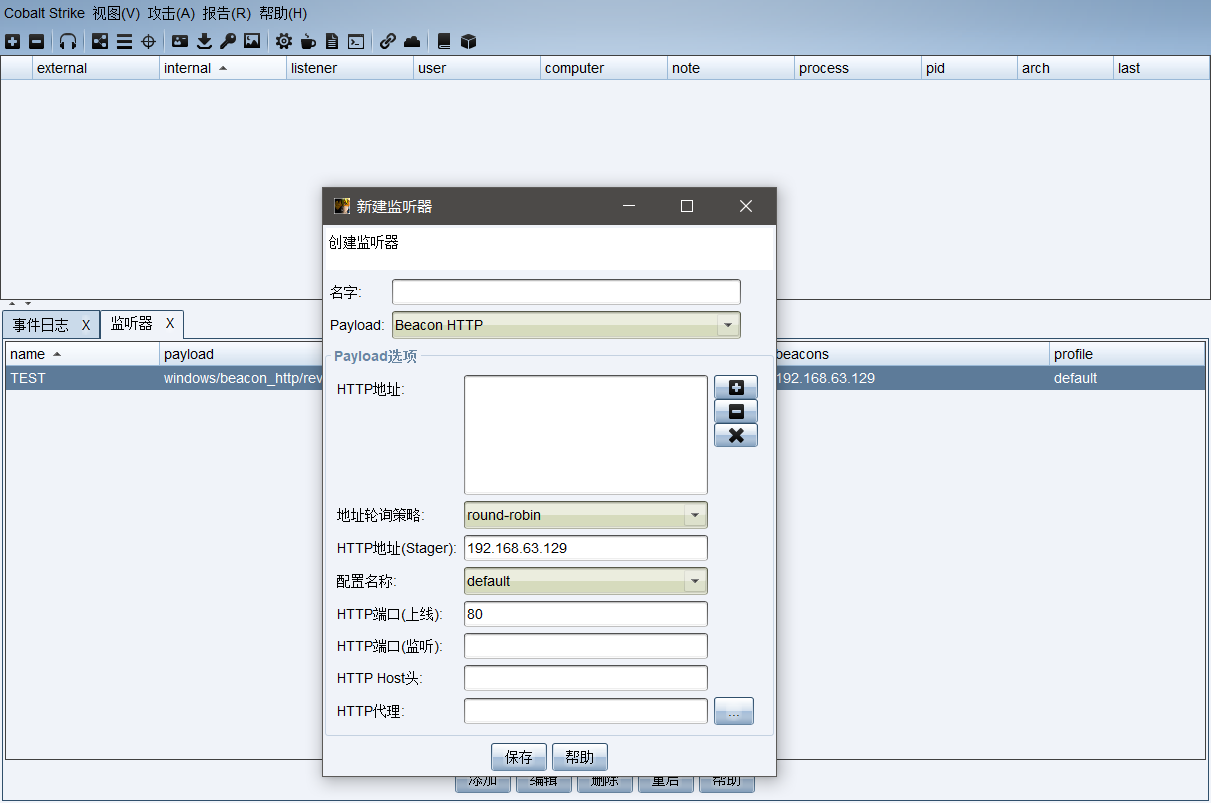Open the 攻击(A) menu
This screenshot has height=803, width=1211.
[x=171, y=13]
